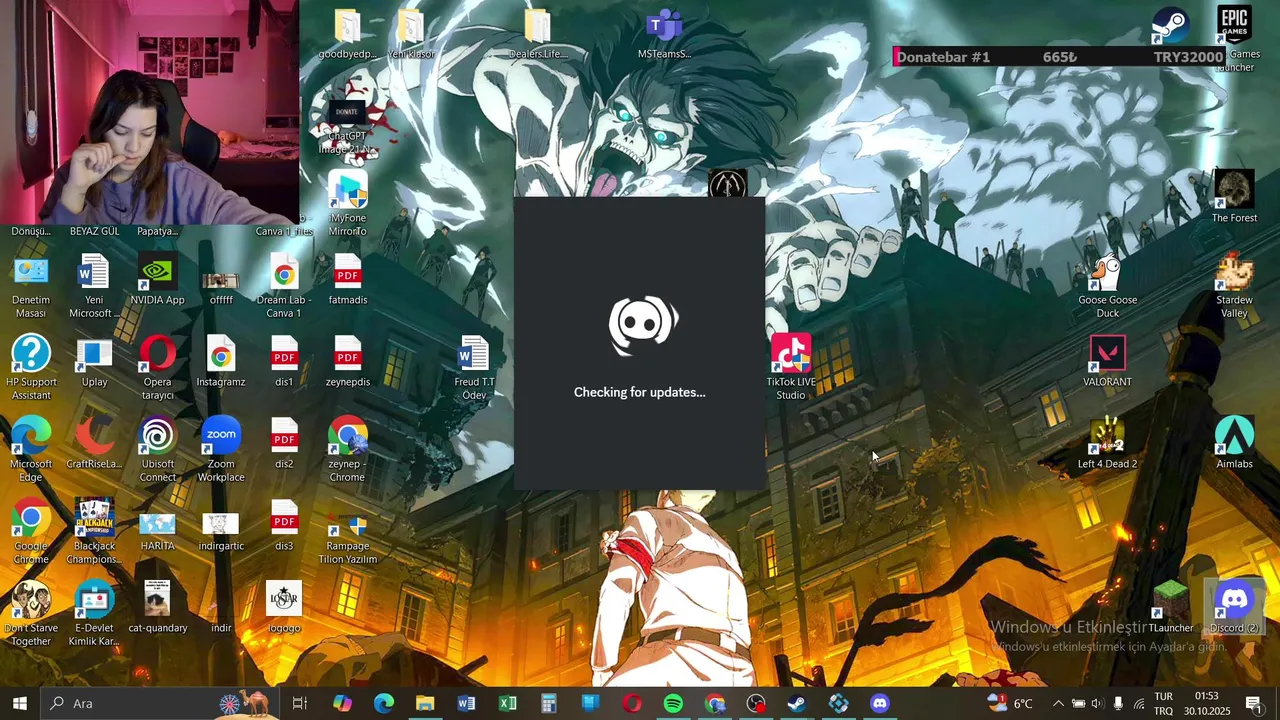The image size is (1280, 720).
Task: Select the Stardew Valley desktop icon
Action: tap(1234, 286)
